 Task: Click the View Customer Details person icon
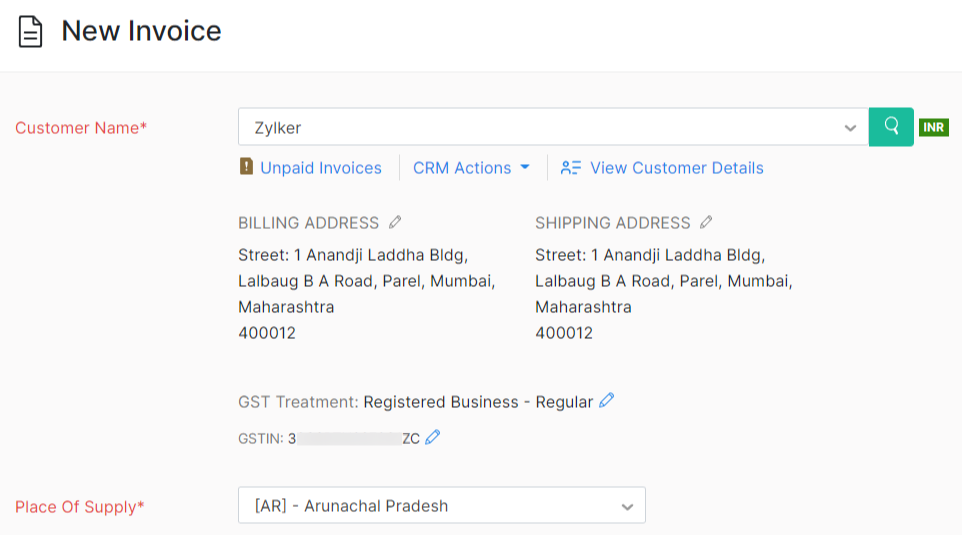tap(571, 168)
